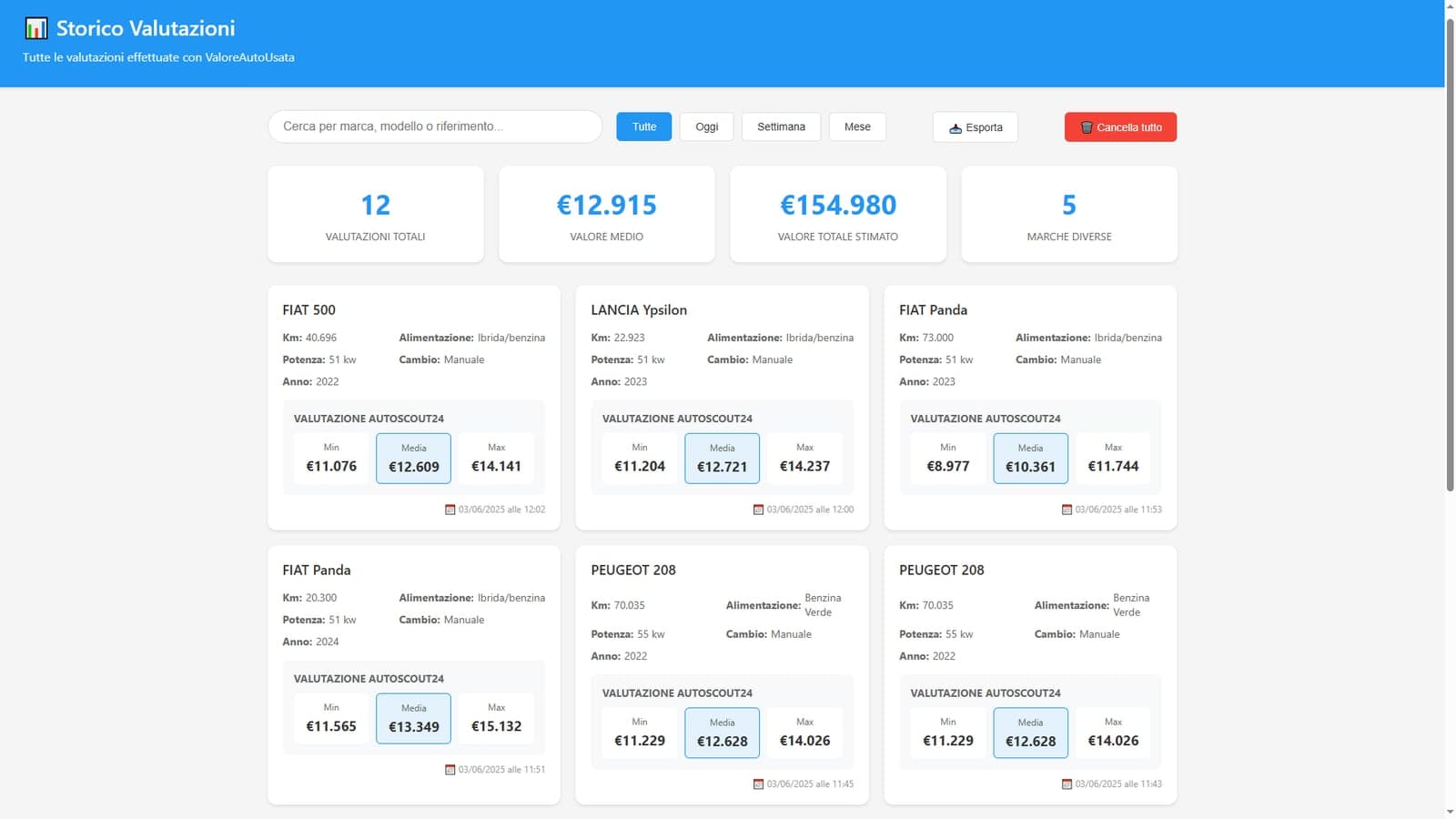The height and width of the screenshot is (819, 1456).
Task: Click Km 40.696 in FIAT 500 card
Action: point(309,338)
